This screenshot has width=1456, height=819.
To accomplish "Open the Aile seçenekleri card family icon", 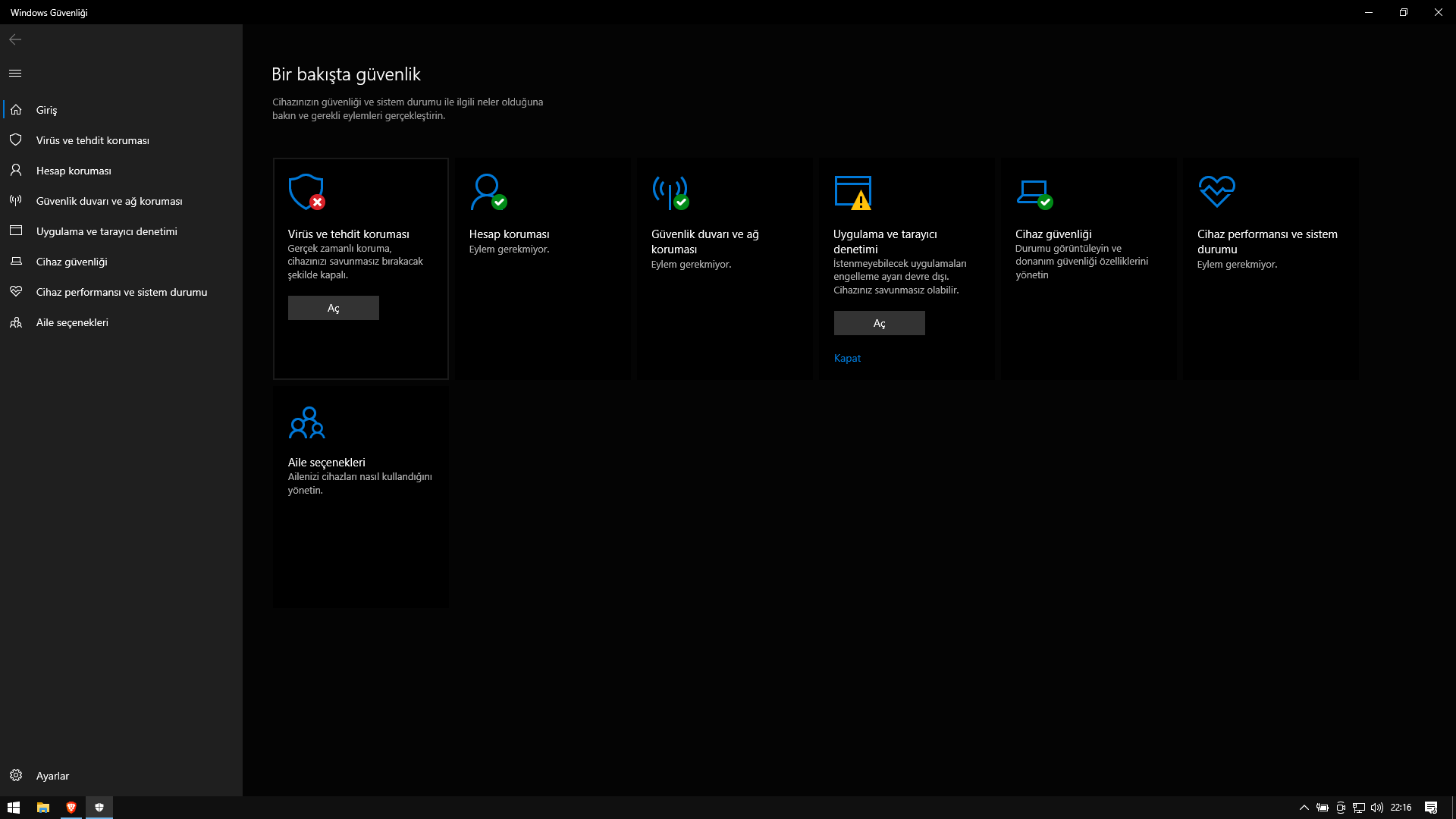I will pos(306,422).
